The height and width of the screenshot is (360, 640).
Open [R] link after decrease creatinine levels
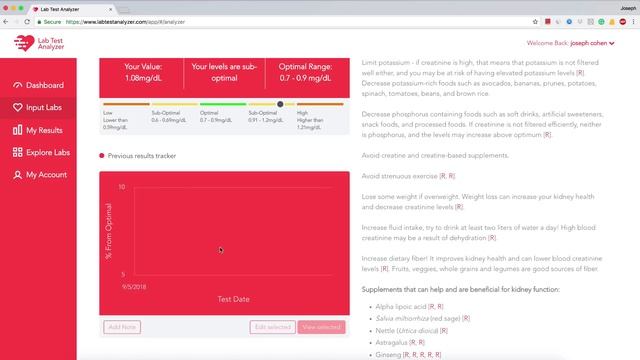(459, 207)
